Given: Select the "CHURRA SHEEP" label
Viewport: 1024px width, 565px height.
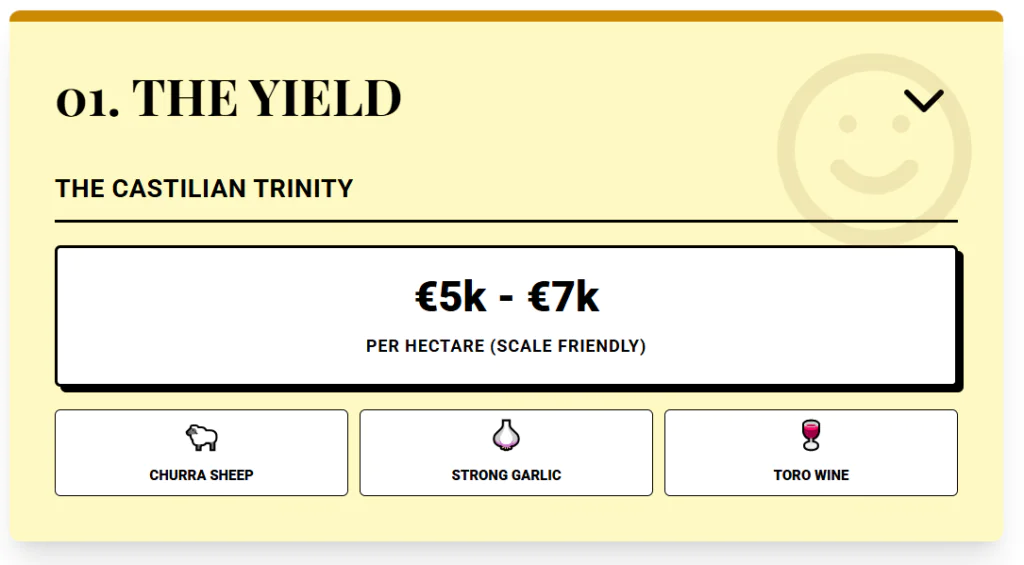Looking at the screenshot, I should point(201,475).
